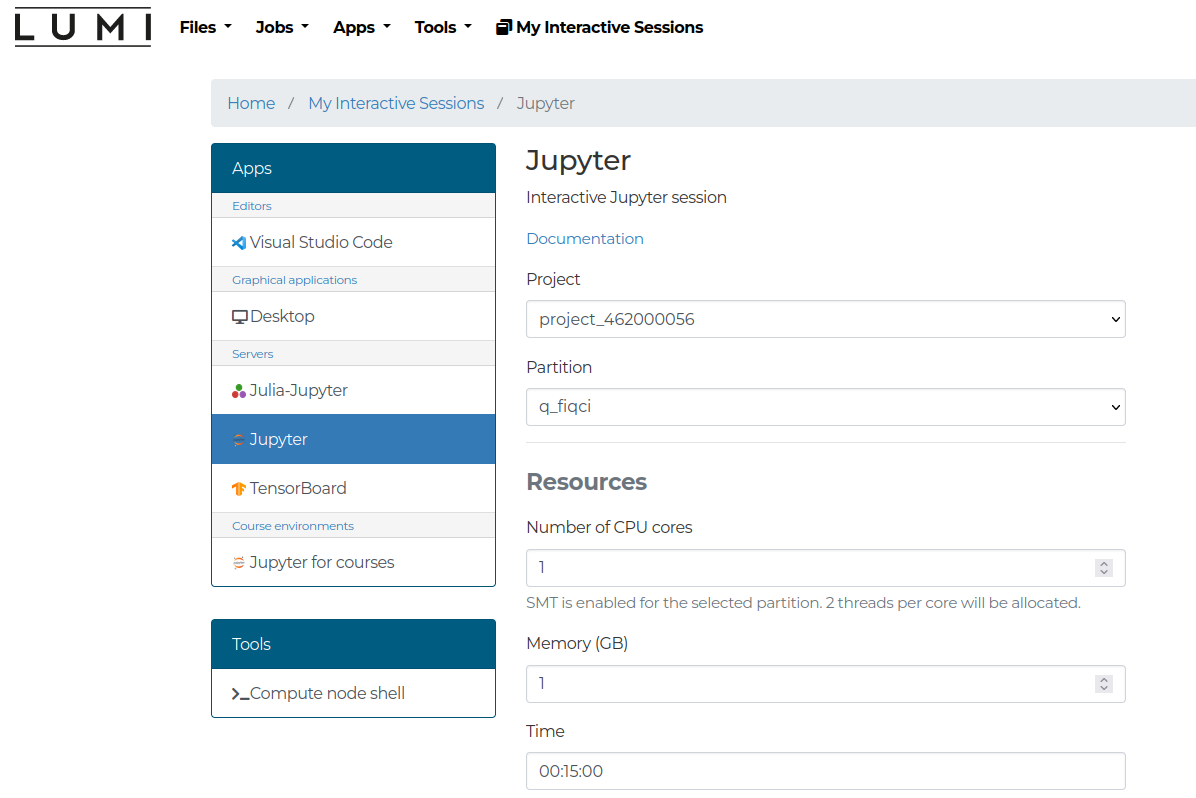1196x798 pixels.
Task: Click the Desktop monitor icon
Action: (x=240, y=317)
